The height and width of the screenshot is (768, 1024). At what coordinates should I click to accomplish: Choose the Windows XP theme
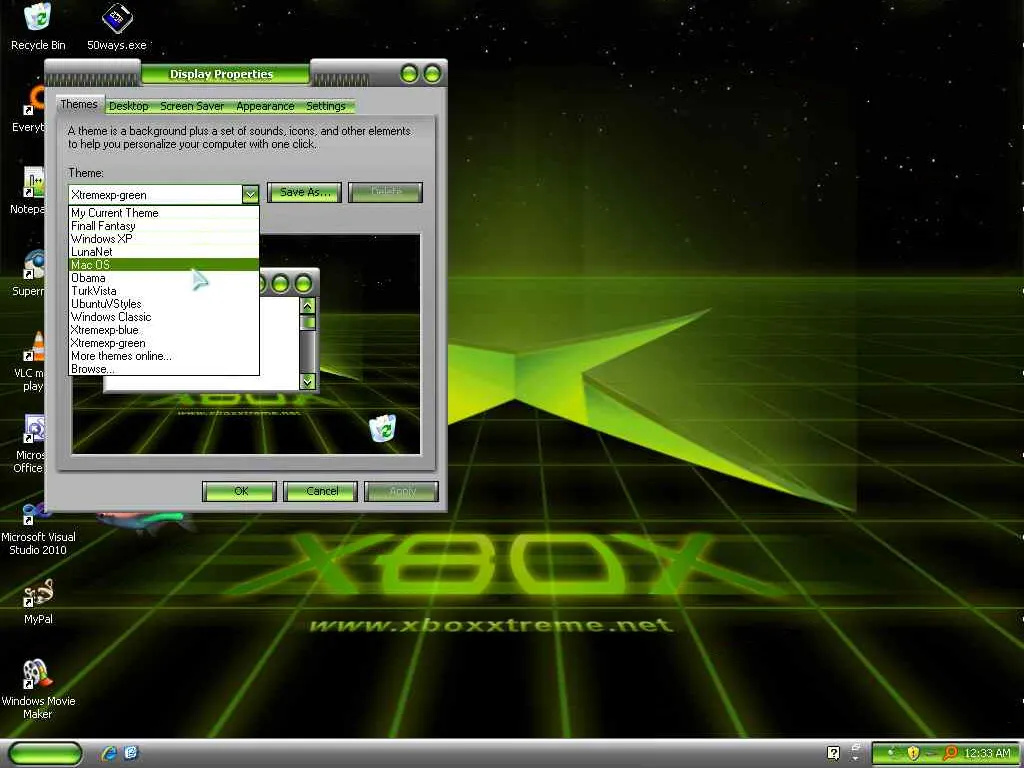tap(164, 239)
